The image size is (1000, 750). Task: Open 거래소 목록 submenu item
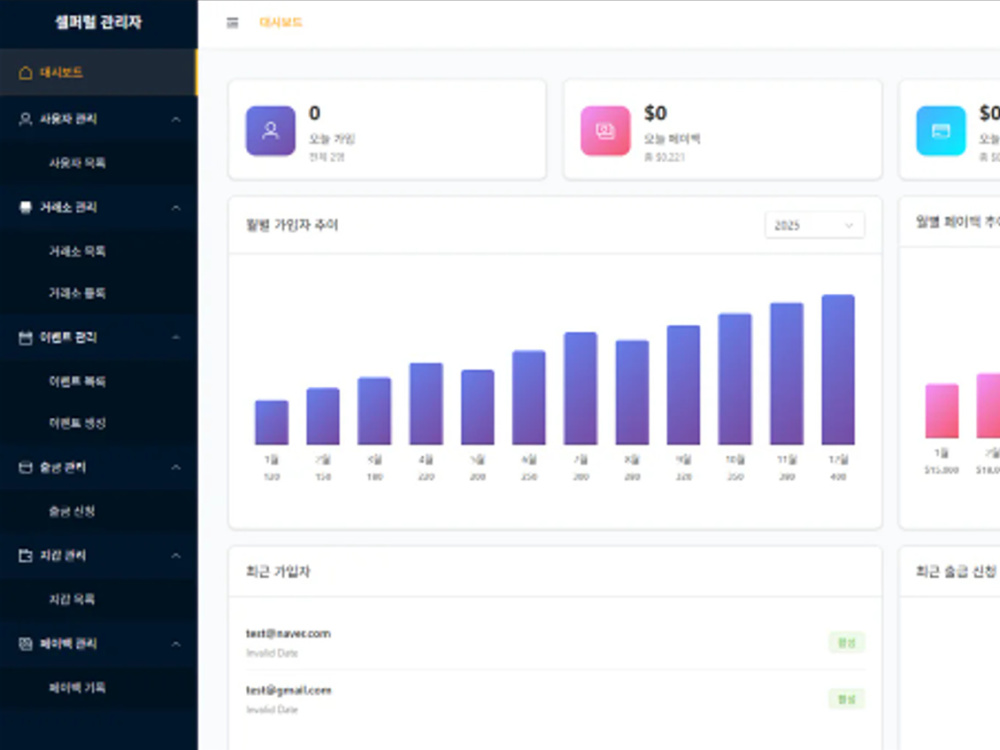coord(99,251)
